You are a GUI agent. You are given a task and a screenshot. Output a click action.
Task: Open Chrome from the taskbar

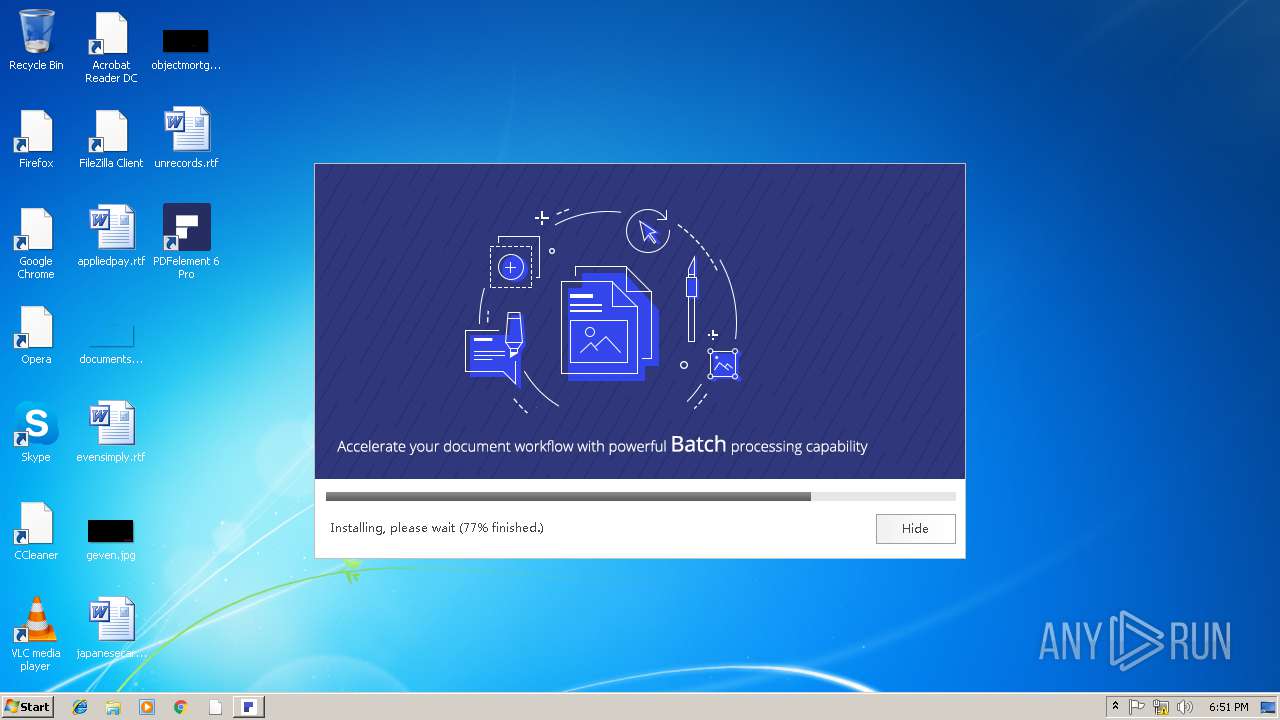click(x=180, y=707)
